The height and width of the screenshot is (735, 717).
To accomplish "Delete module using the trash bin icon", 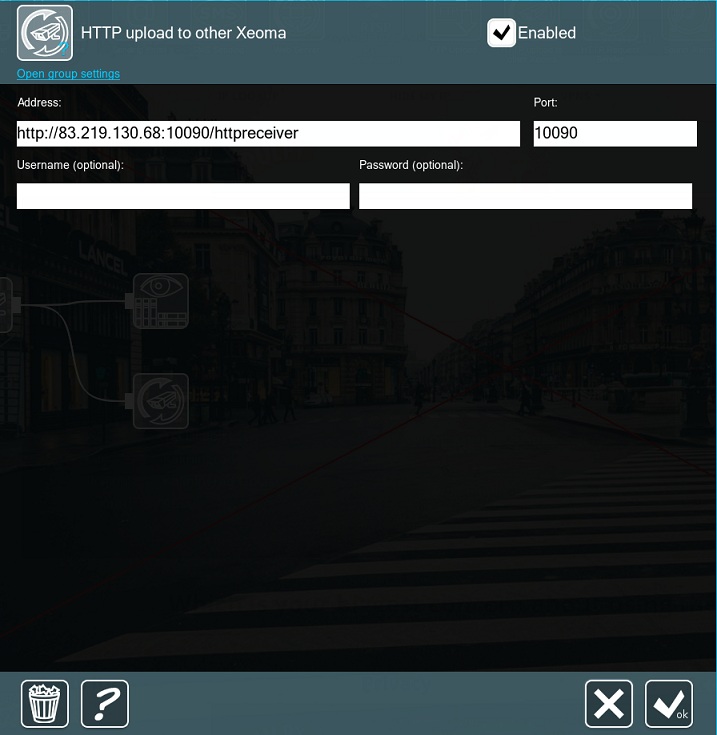I will coord(45,704).
